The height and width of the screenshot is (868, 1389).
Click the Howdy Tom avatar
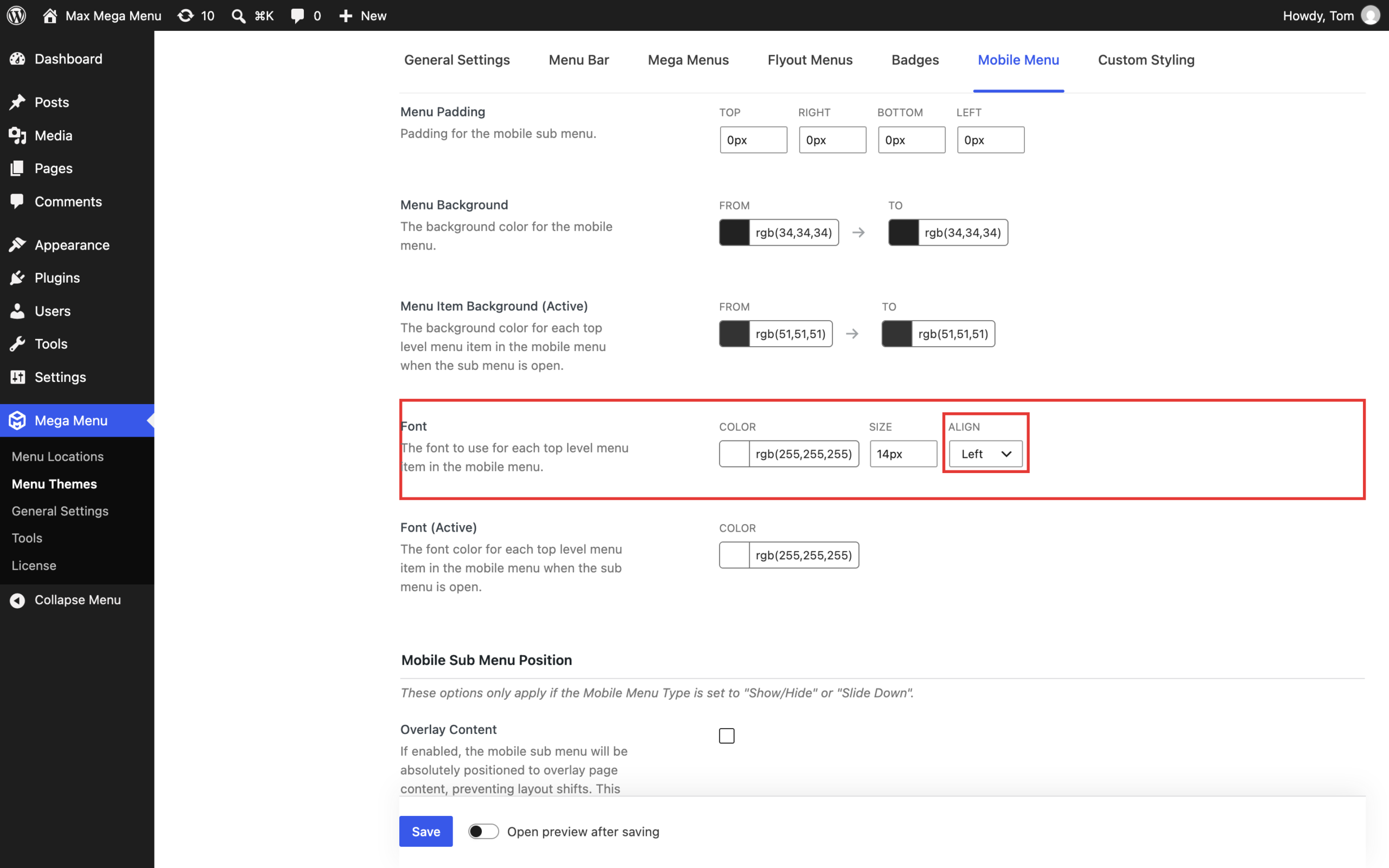(1371, 16)
